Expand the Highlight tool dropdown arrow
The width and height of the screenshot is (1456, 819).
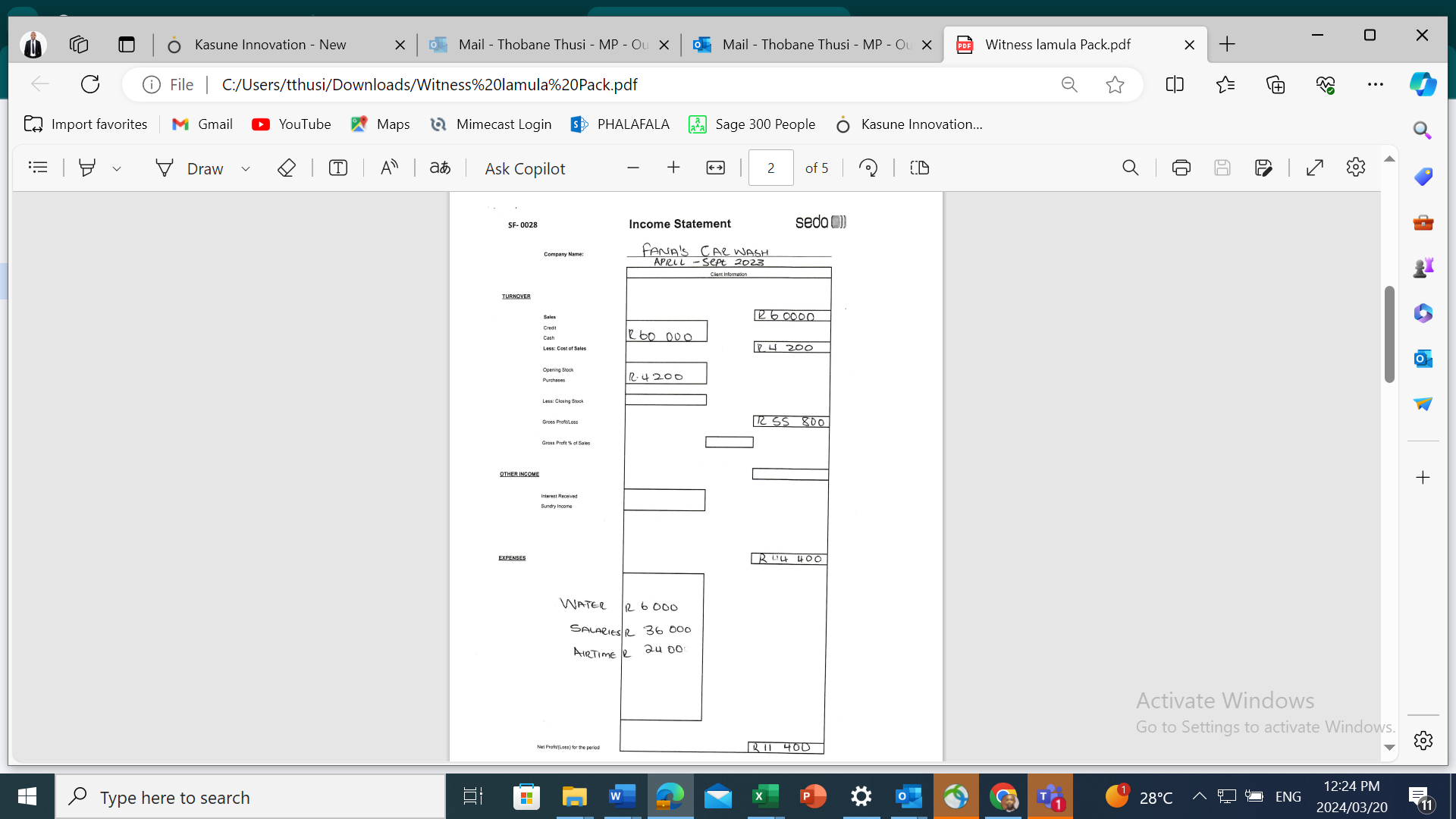(117, 168)
